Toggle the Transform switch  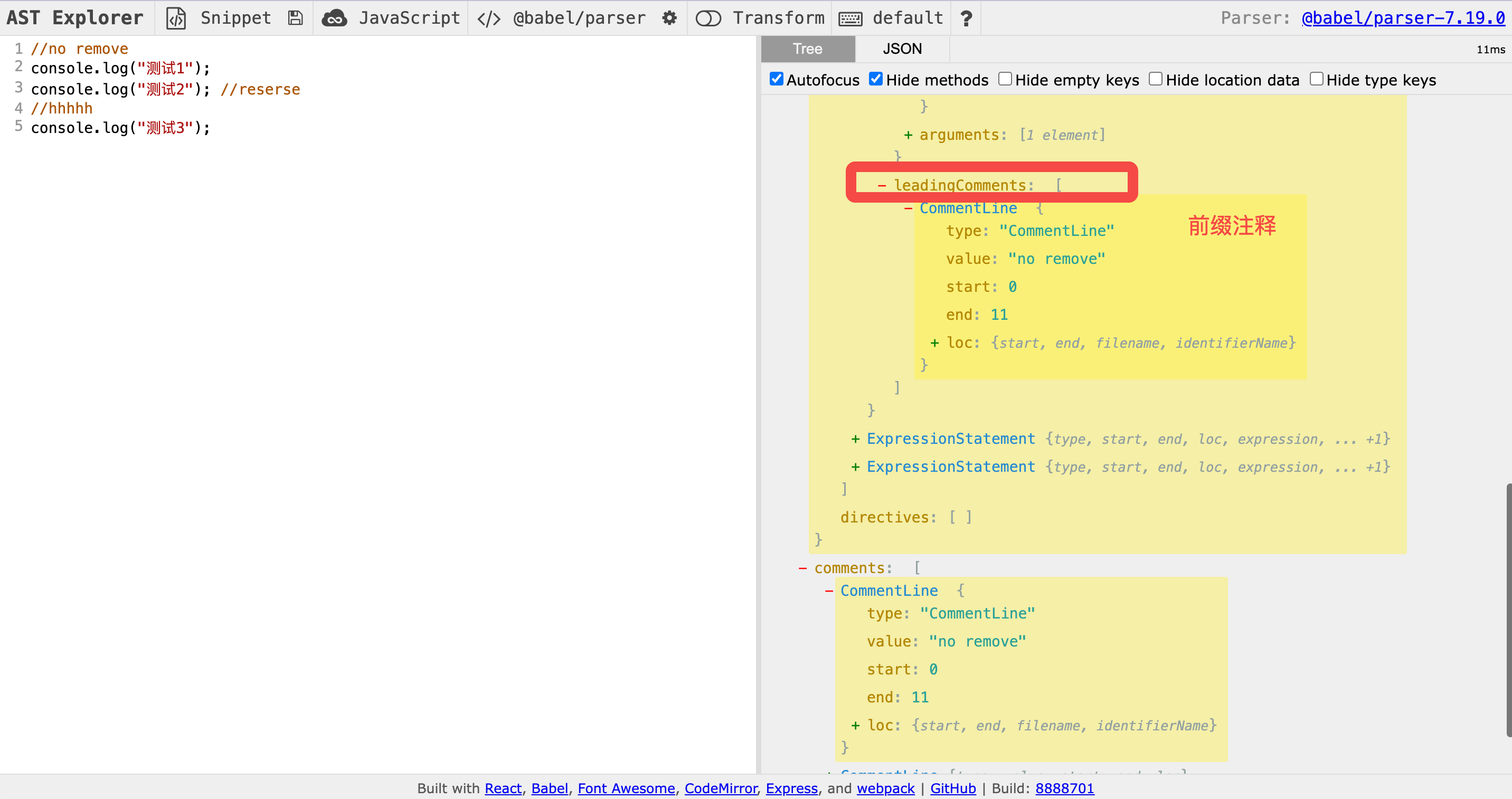tap(708, 18)
